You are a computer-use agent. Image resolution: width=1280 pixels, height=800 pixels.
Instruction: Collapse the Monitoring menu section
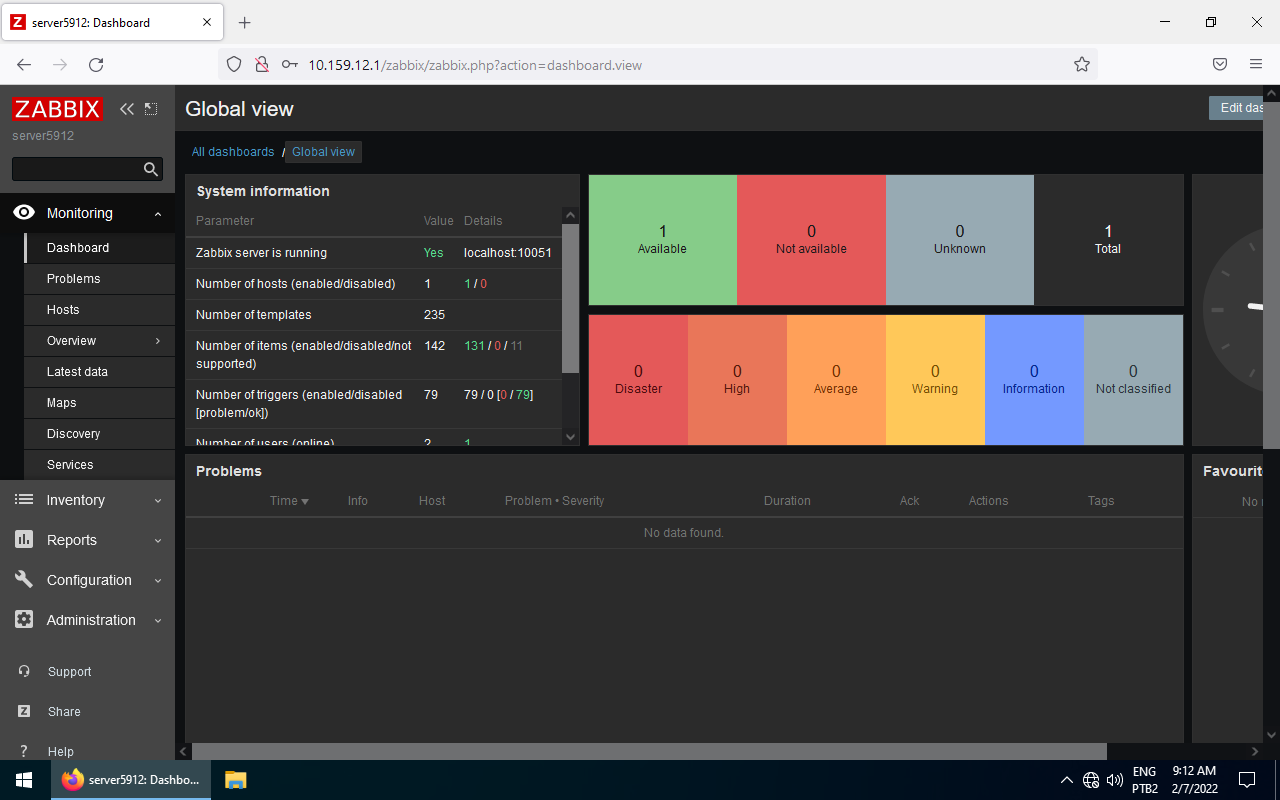[157, 213]
